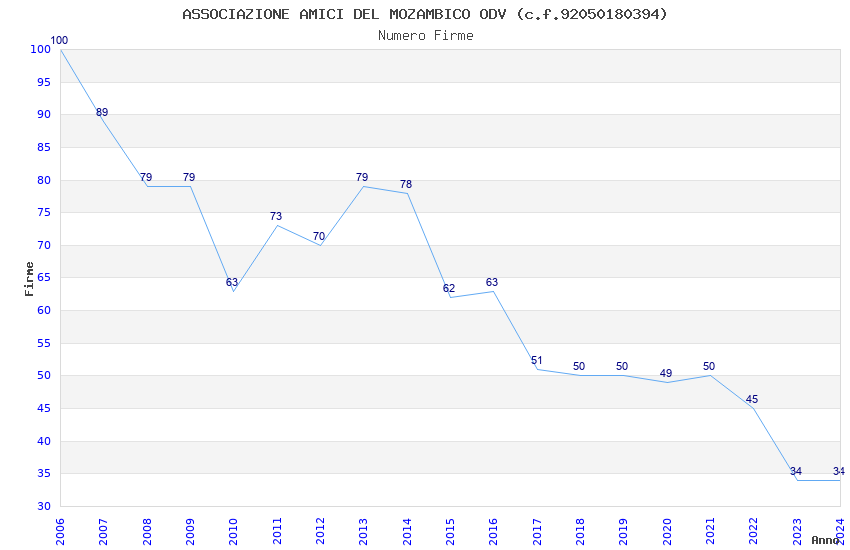This screenshot has width=850, height=550.
Task: Select the 2021 year label
Action: [x=711, y=532]
